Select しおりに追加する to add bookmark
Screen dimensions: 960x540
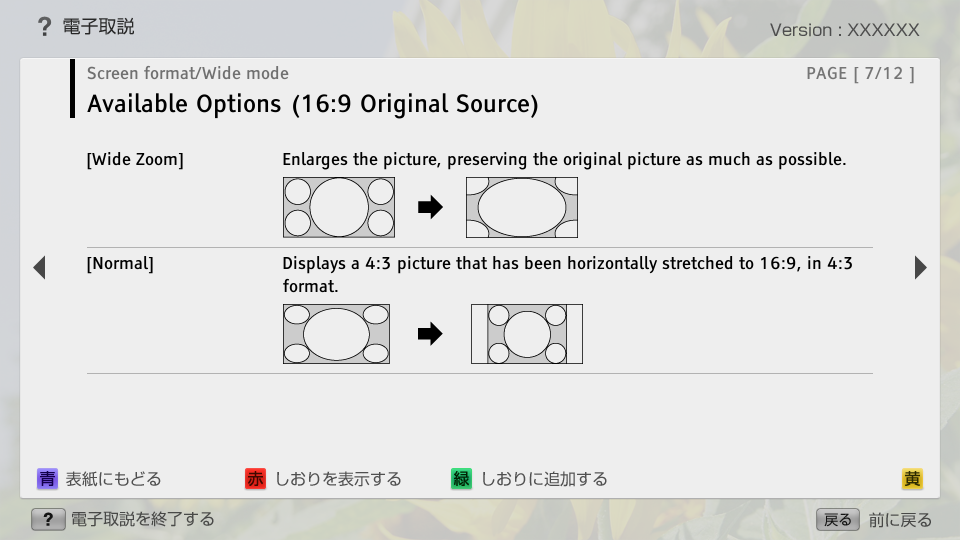(544, 479)
